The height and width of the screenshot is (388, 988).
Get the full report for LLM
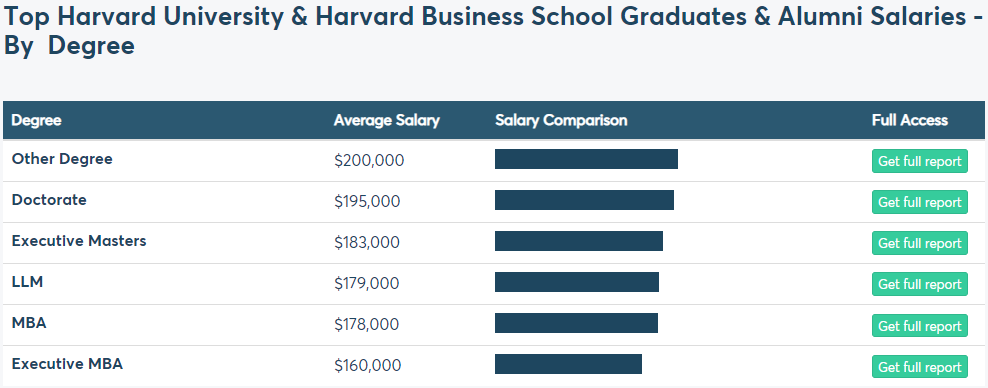pyautogui.click(x=919, y=283)
